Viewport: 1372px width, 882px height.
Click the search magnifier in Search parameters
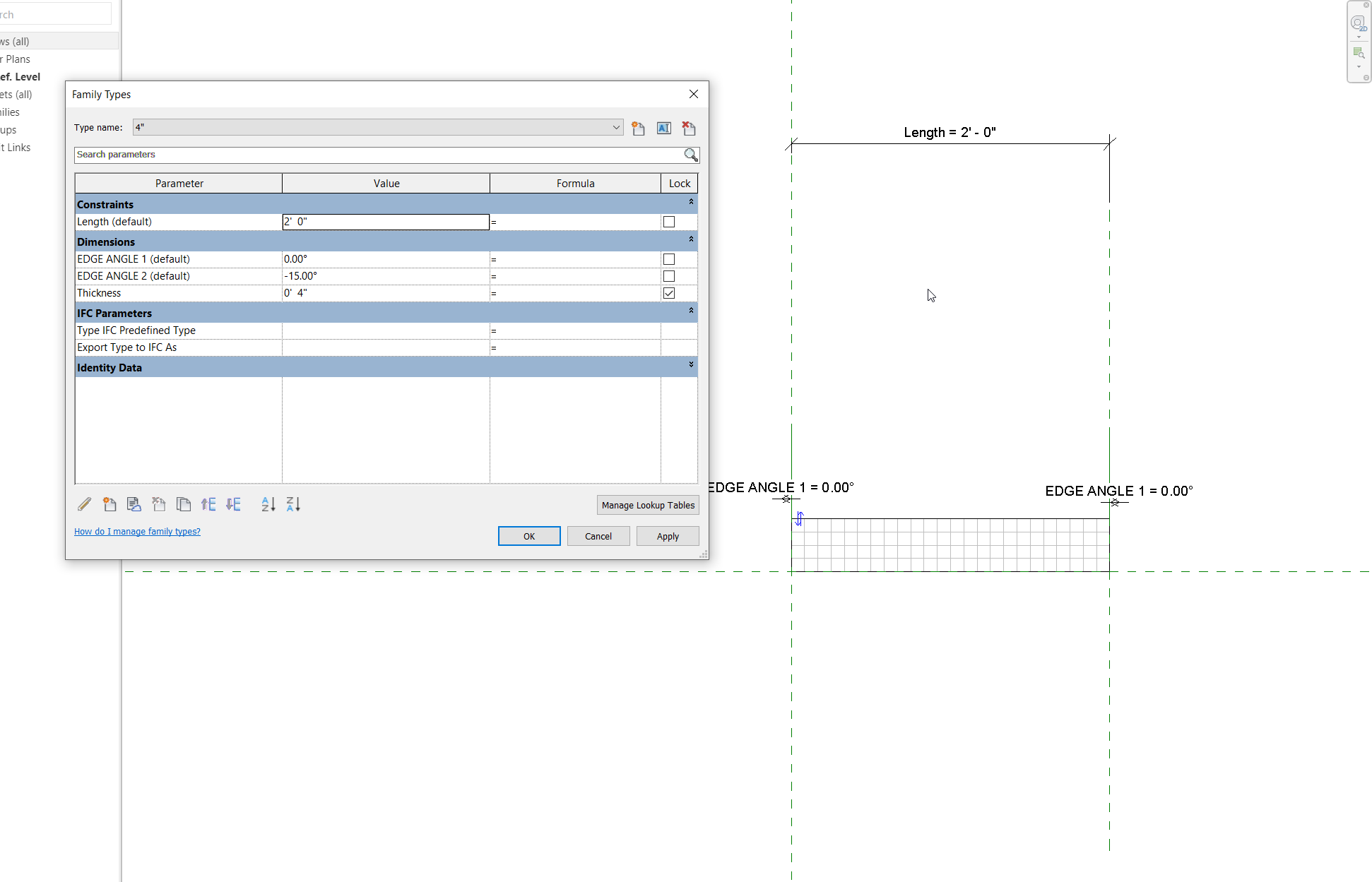(691, 155)
